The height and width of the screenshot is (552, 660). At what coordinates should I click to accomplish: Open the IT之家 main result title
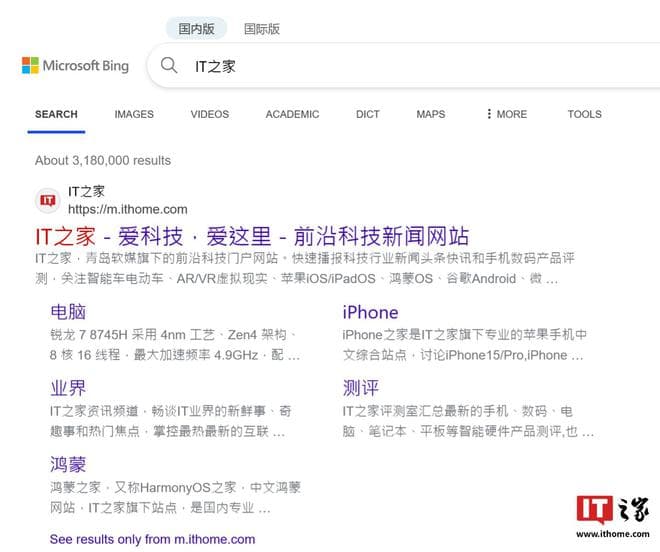[252, 236]
